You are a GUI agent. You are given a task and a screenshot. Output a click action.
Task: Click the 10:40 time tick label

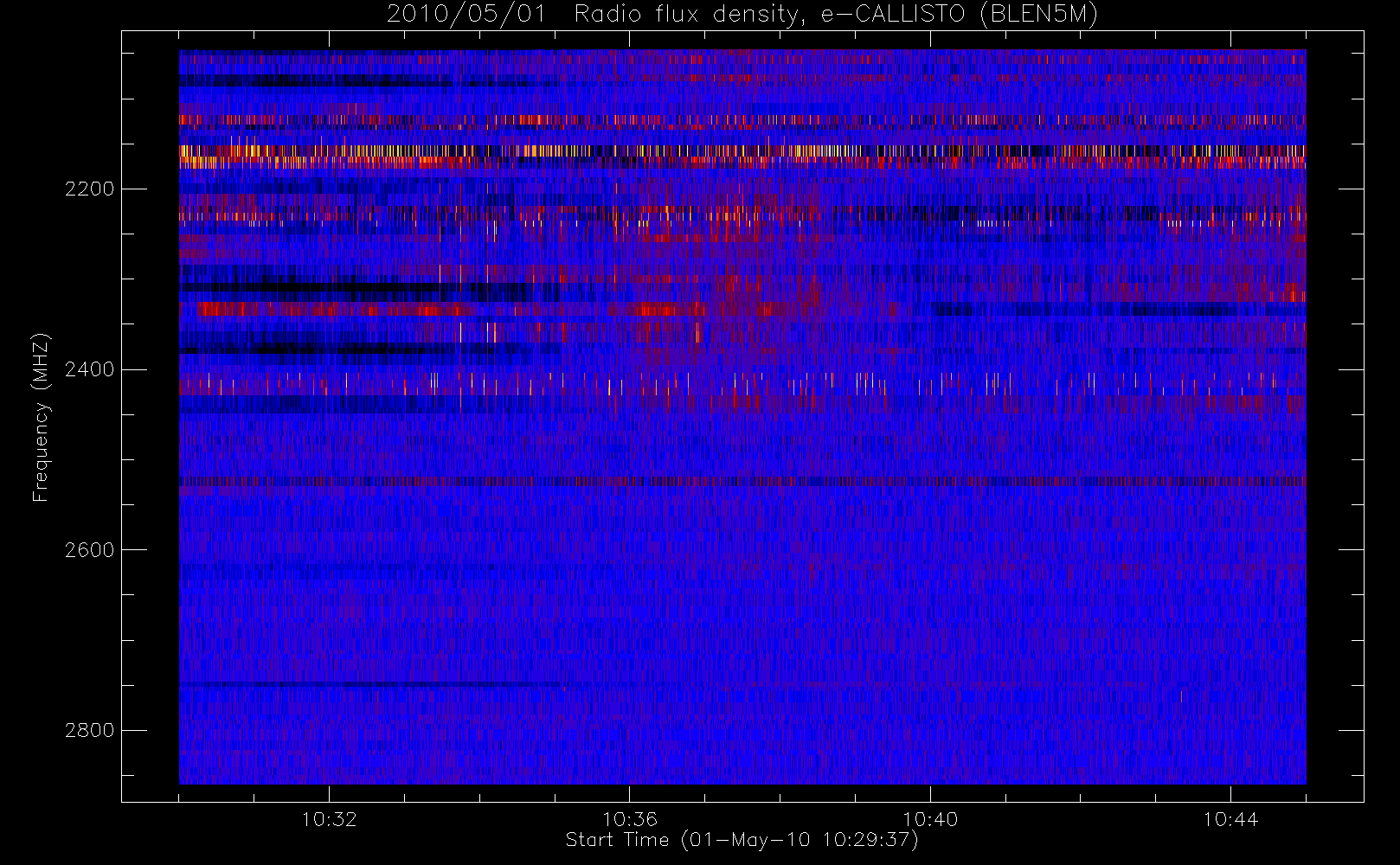[930, 819]
